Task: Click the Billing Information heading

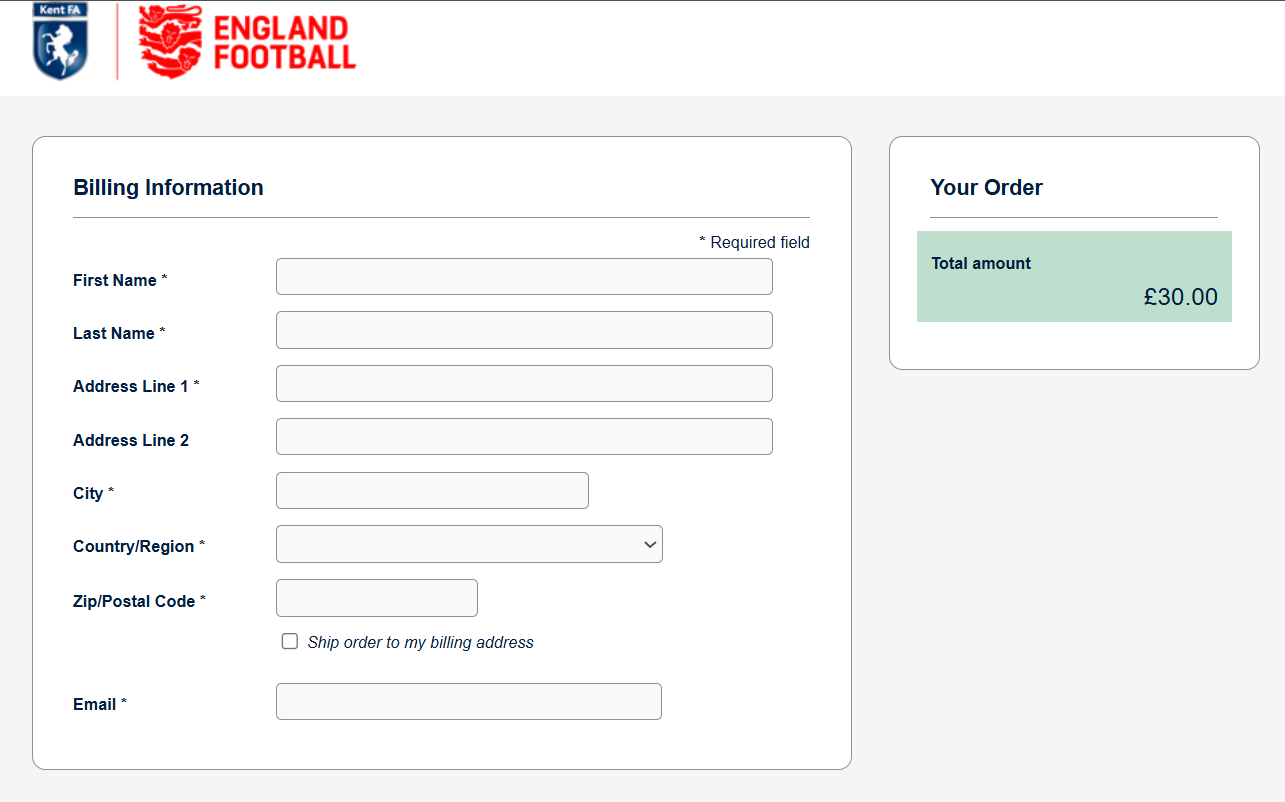Action: pos(168,188)
